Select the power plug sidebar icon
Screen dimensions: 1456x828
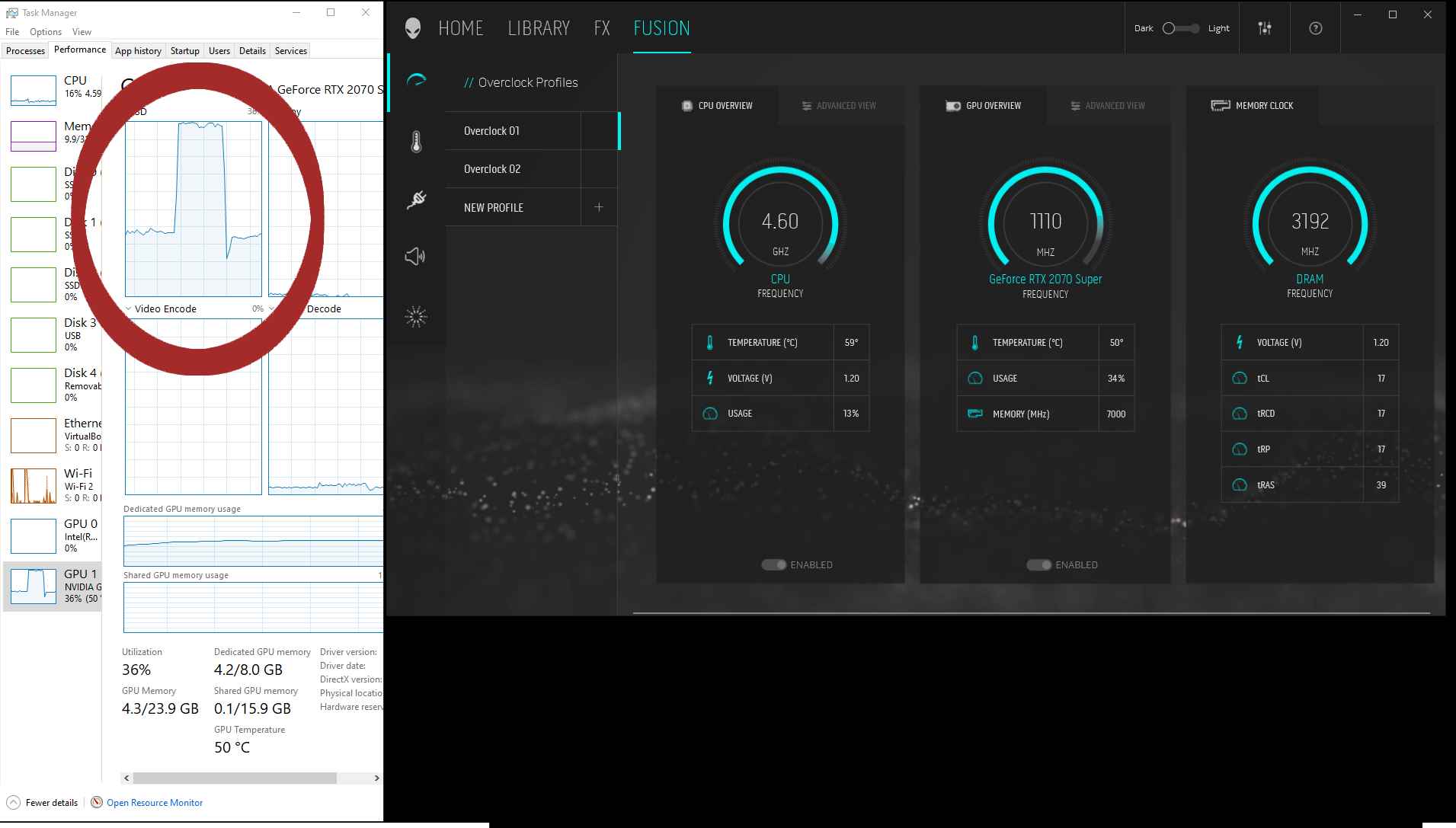416,200
